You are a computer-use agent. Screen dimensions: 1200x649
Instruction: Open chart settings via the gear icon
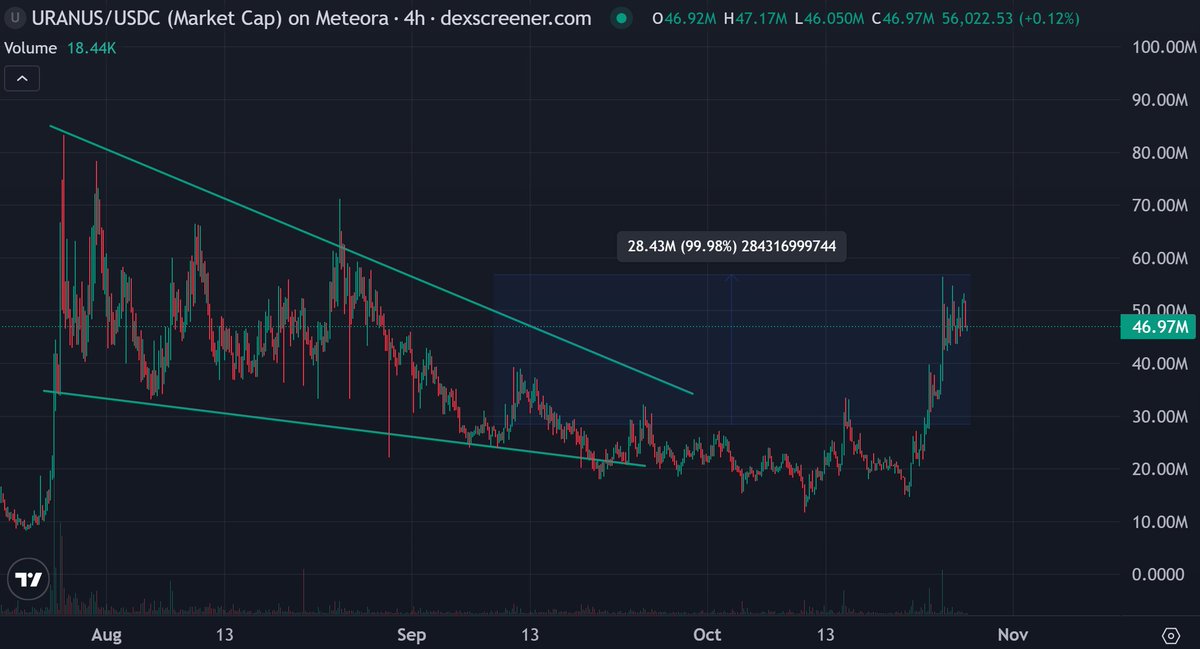coord(1171,635)
